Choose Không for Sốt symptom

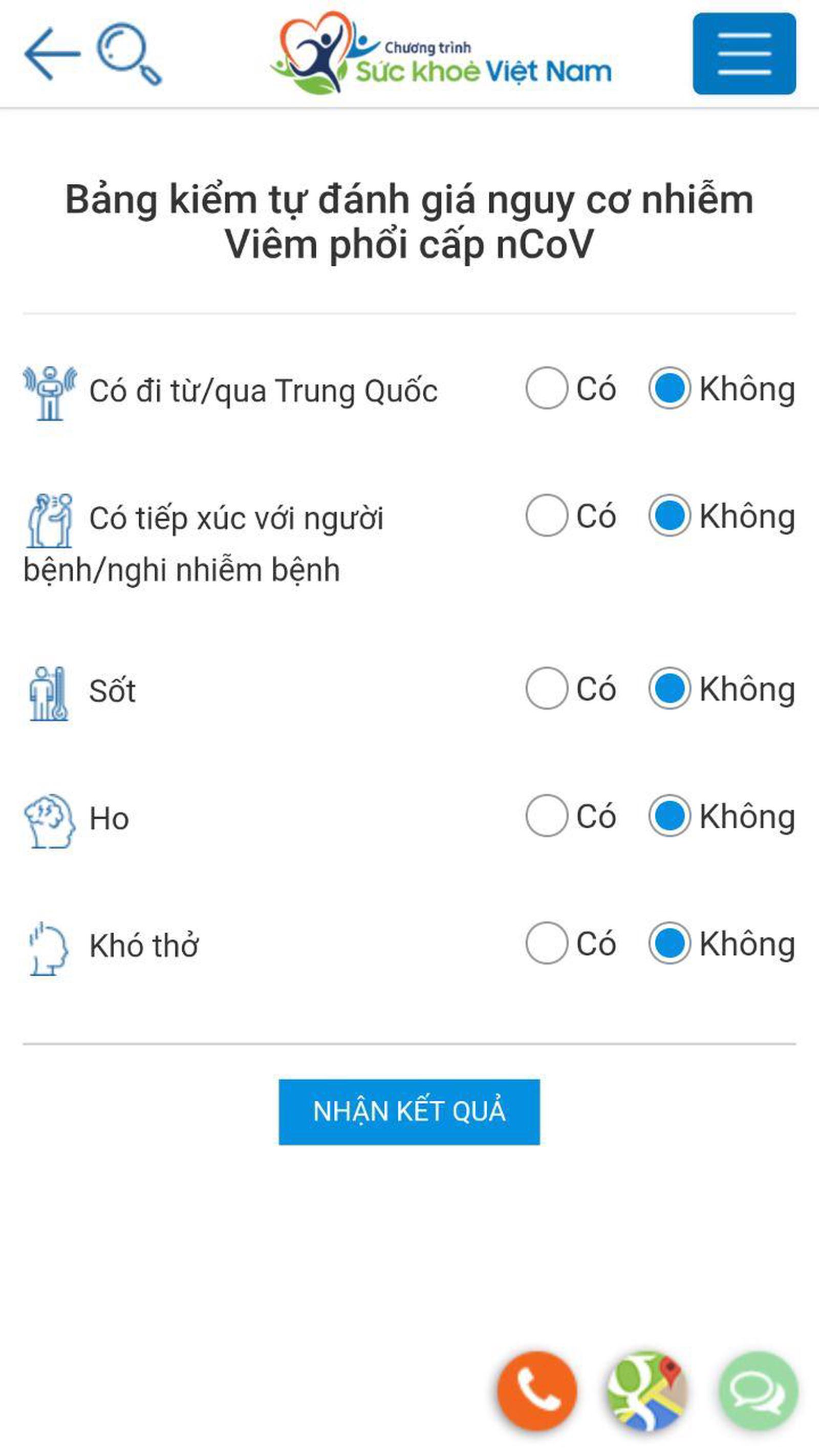(x=669, y=689)
